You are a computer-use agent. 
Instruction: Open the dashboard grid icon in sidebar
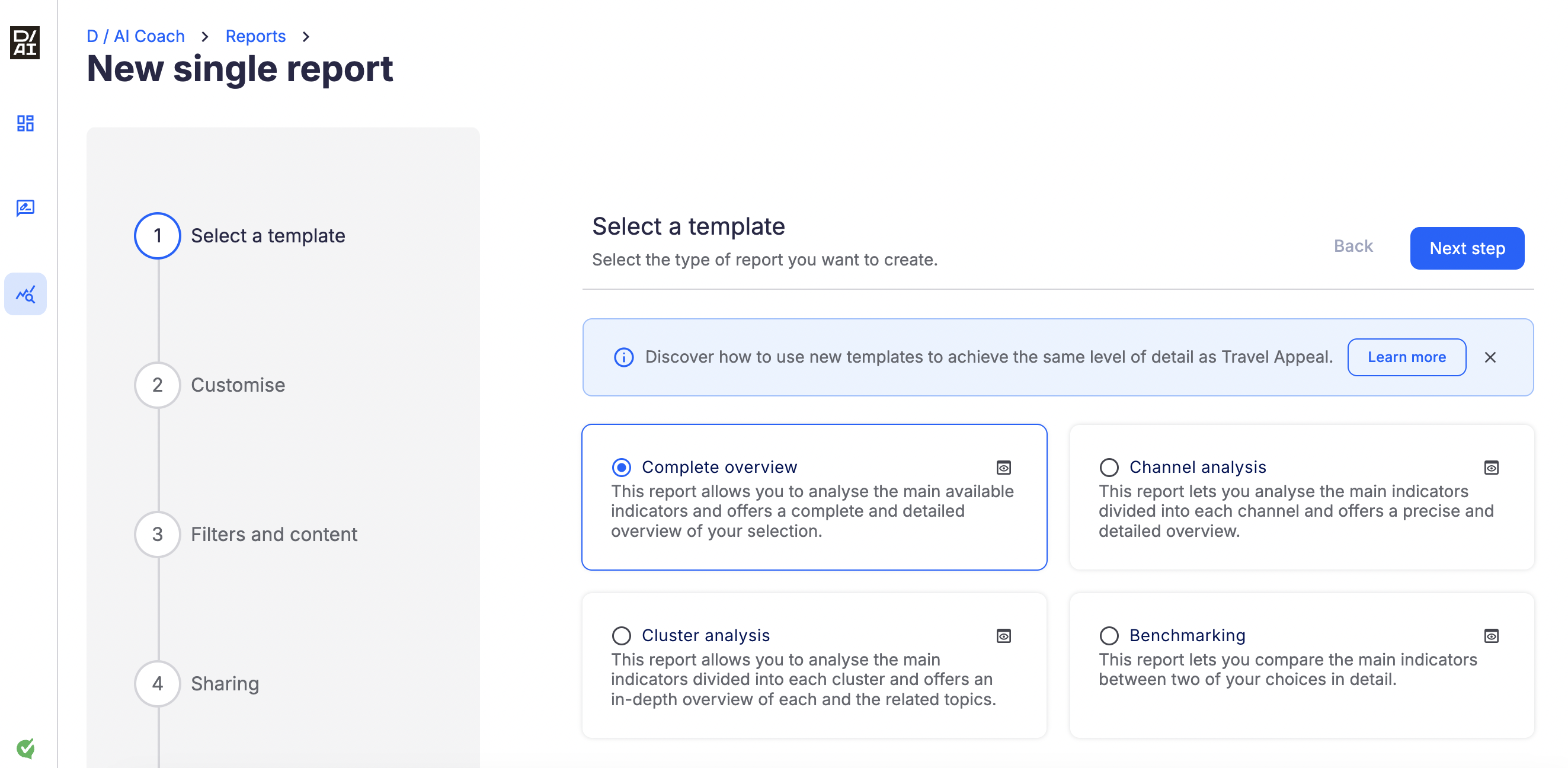pos(25,123)
